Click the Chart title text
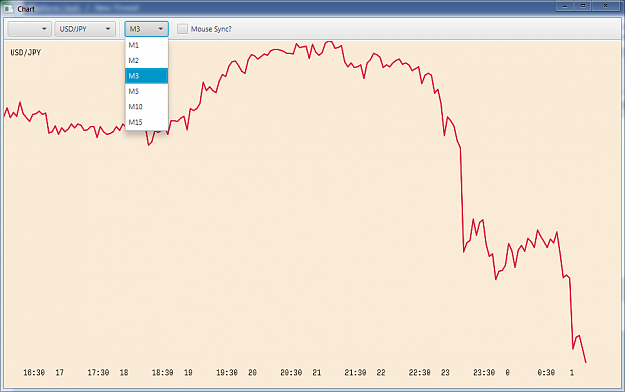The image size is (625, 392). (x=26, y=9)
